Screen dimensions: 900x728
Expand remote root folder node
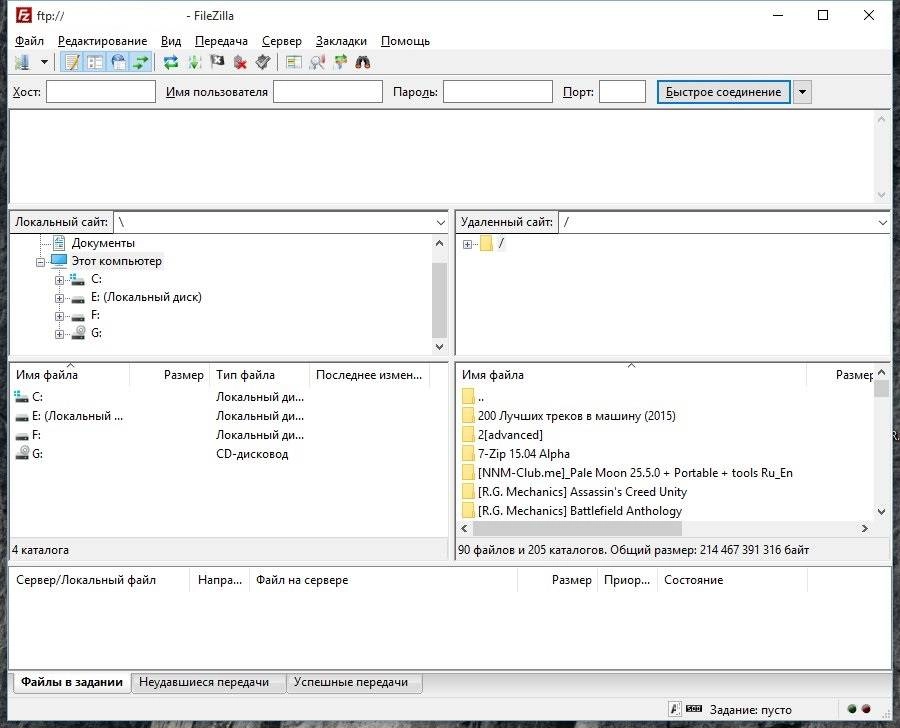467,245
